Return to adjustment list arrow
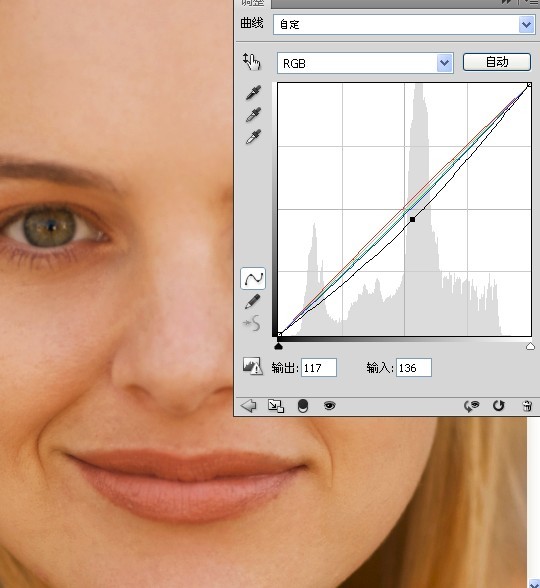Viewport: 540px width, 588px height. point(248,405)
